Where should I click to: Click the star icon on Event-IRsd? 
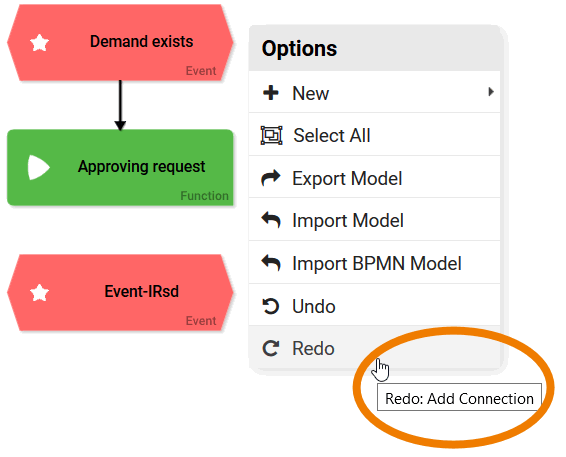(39, 293)
